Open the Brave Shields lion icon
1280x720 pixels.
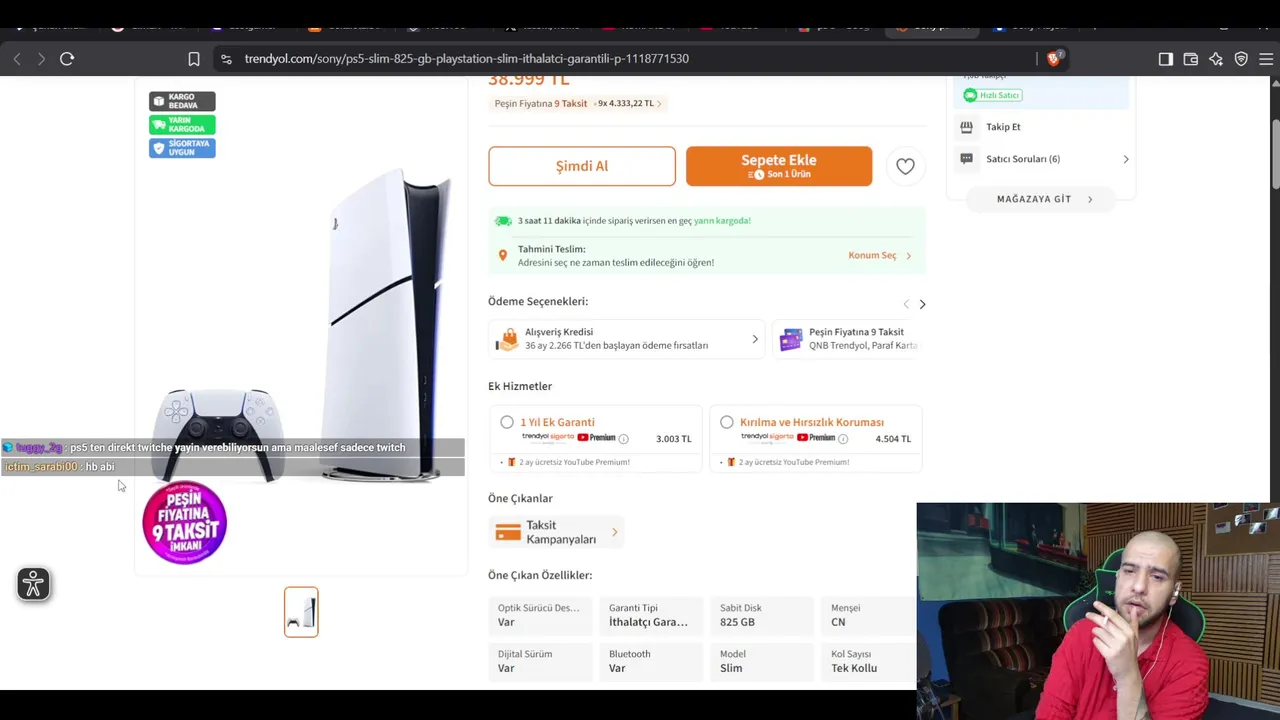[1053, 59]
